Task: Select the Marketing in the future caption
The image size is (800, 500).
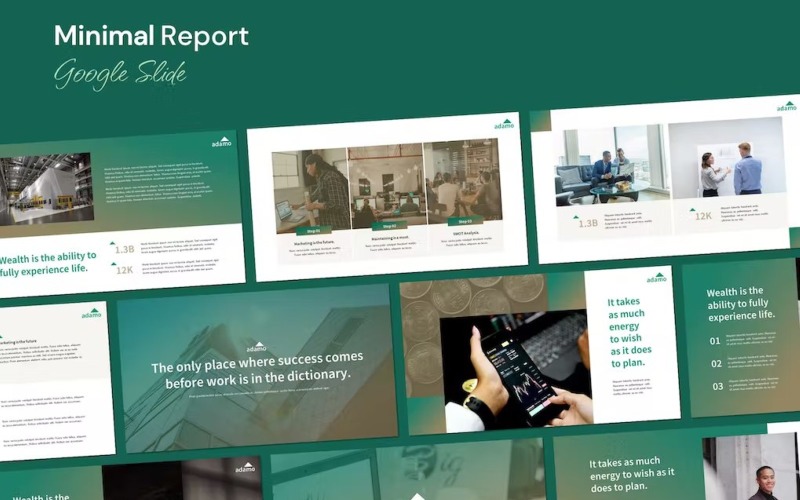Action: pos(308,243)
